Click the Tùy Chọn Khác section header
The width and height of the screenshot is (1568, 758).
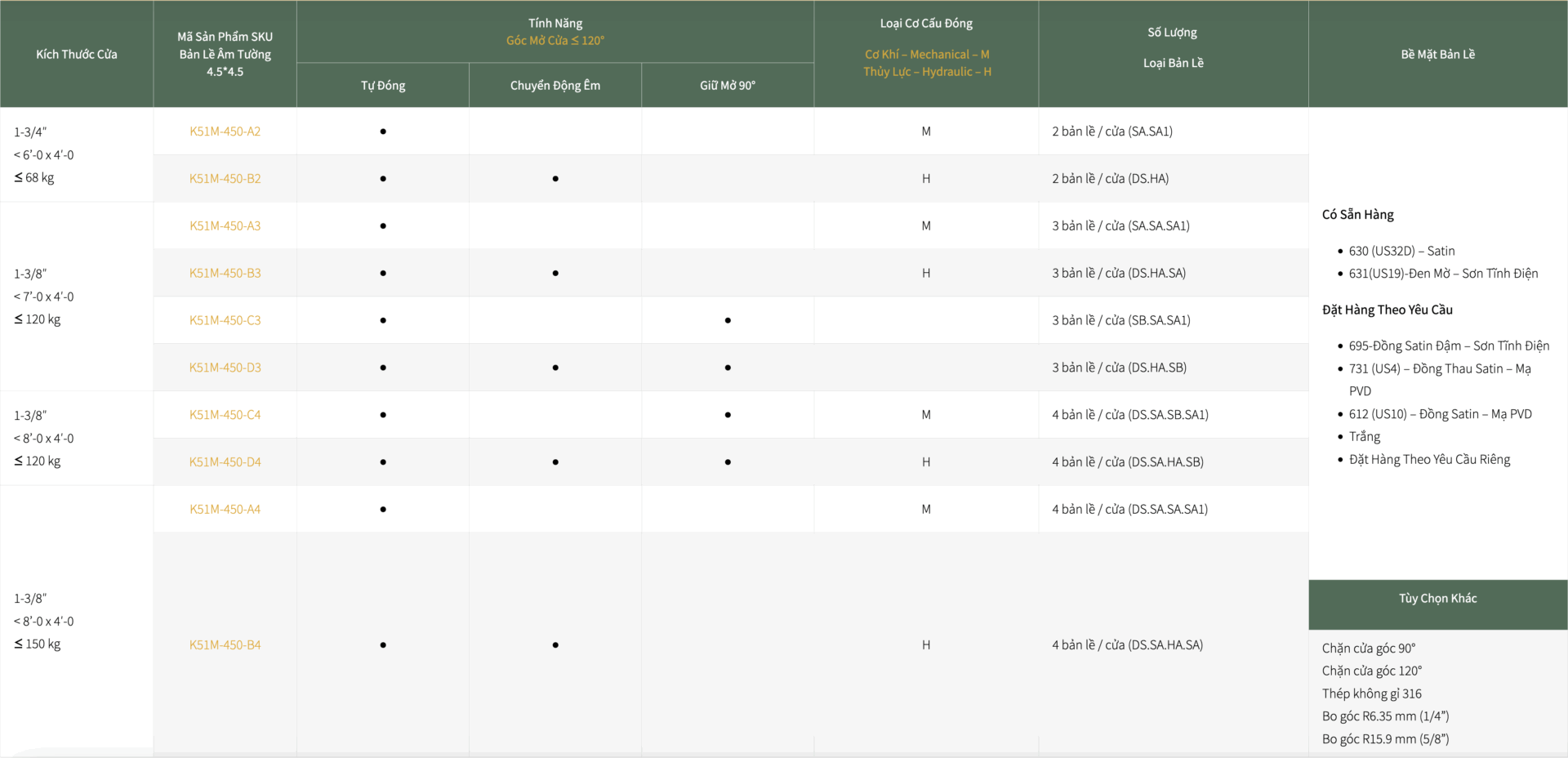(x=1437, y=599)
